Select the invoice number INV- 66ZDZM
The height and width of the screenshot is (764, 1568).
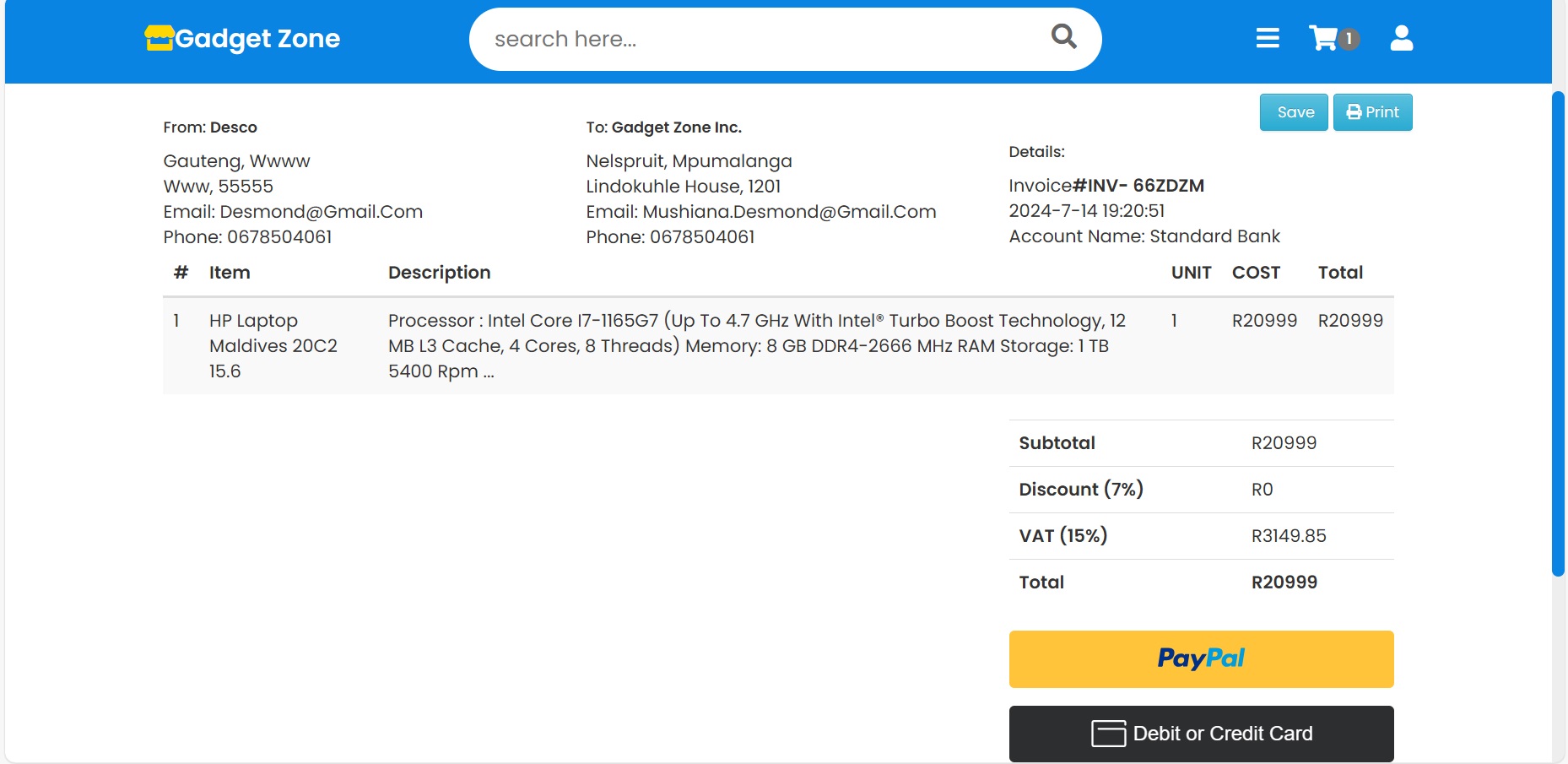pyautogui.click(x=1138, y=186)
